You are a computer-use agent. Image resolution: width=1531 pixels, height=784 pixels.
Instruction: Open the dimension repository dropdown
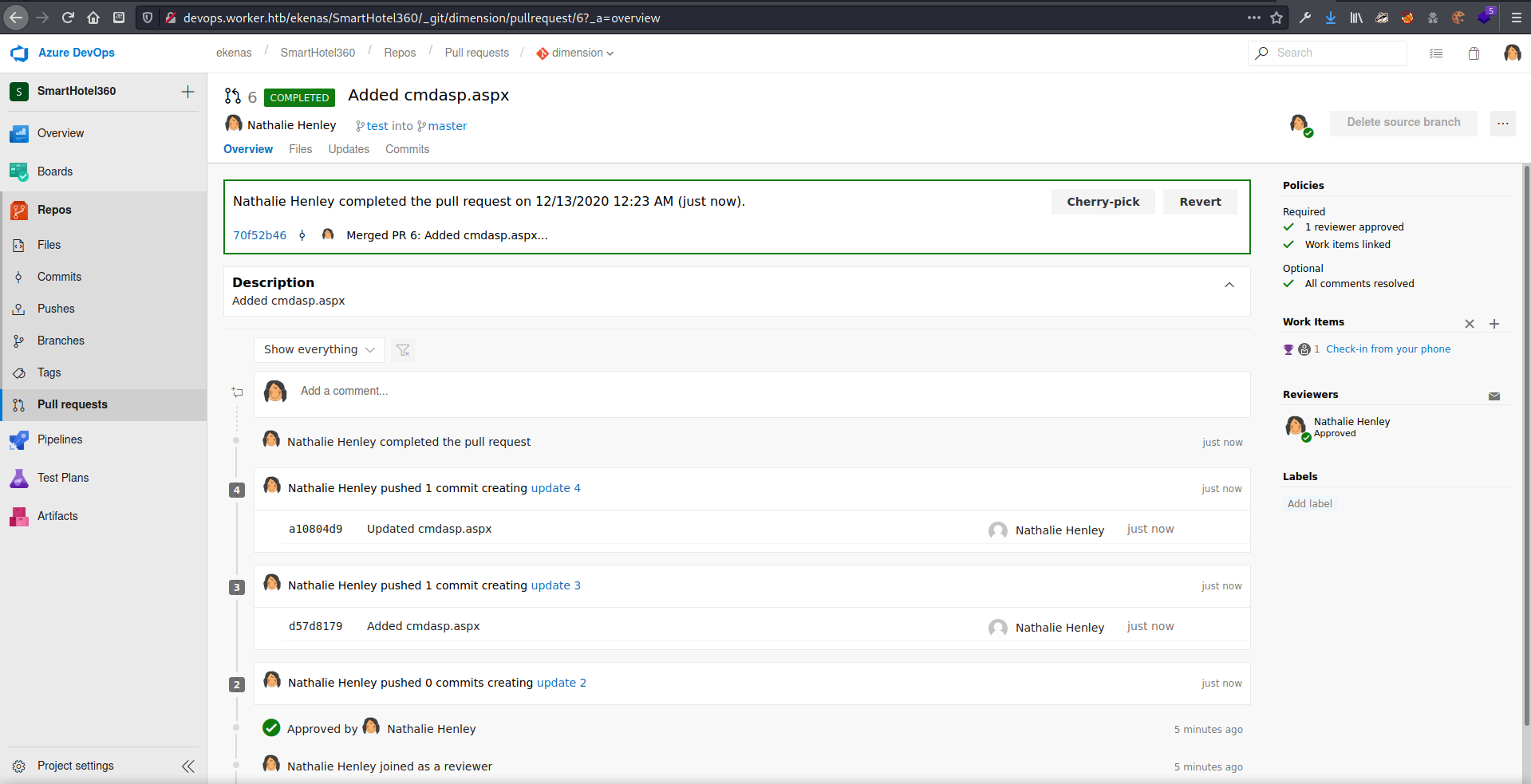(x=575, y=53)
